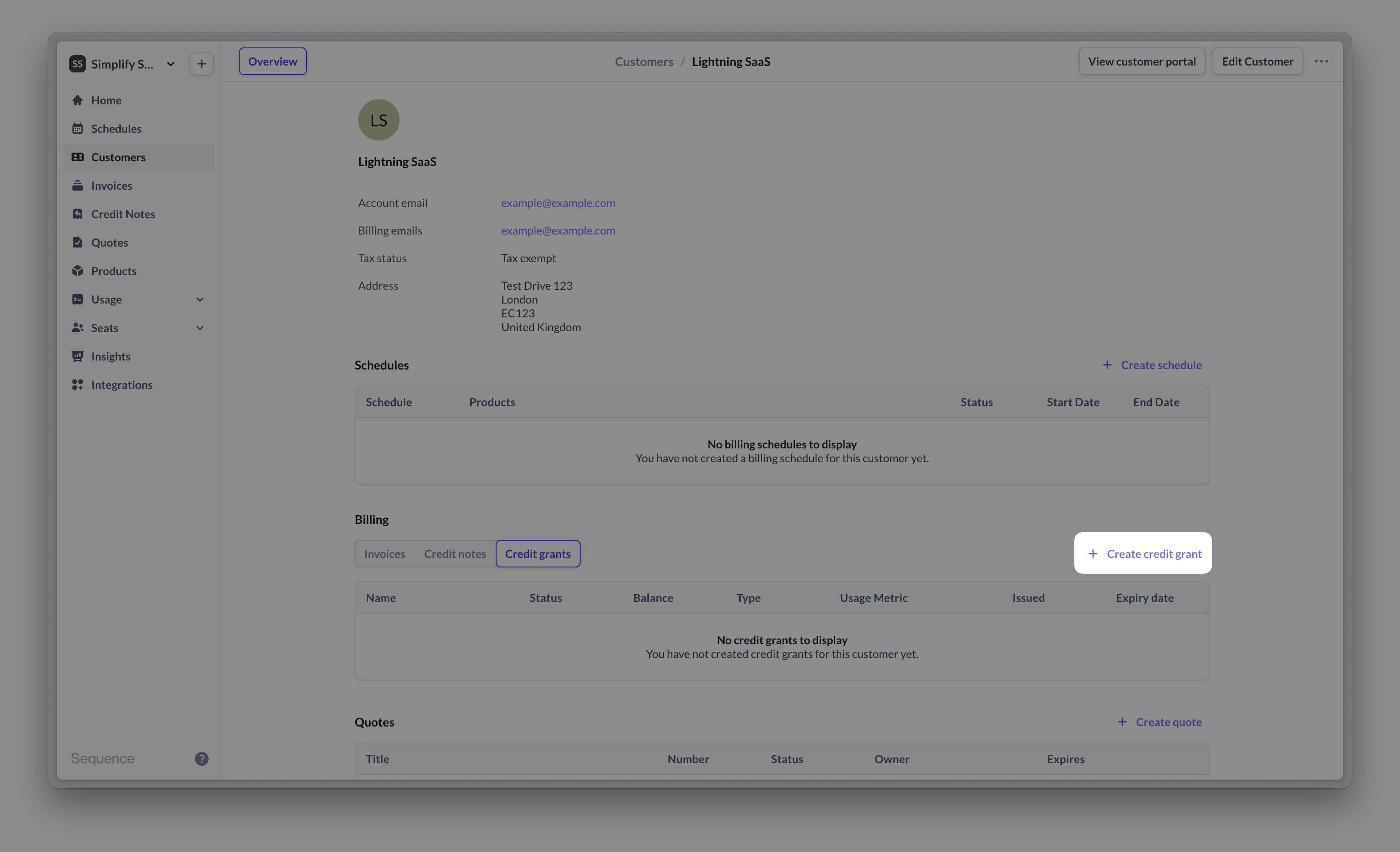
Task: Click the Expires column header in Quotes
Action: pyautogui.click(x=1066, y=759)
